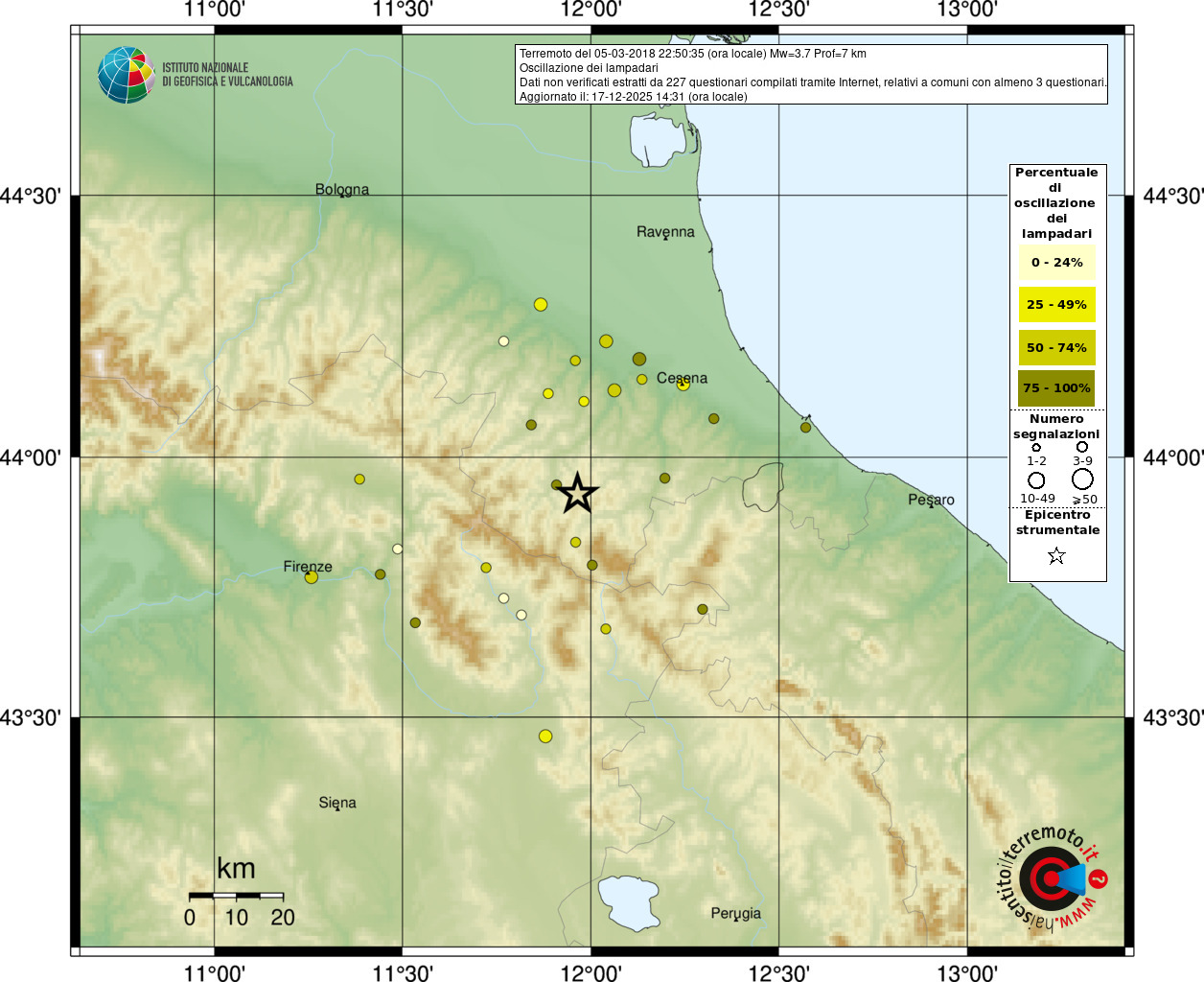Click the 'Aggiornato il: 17-12-2025' line
The width and height of the screenshot is (1204, 982).
click(x=634, y=97)
